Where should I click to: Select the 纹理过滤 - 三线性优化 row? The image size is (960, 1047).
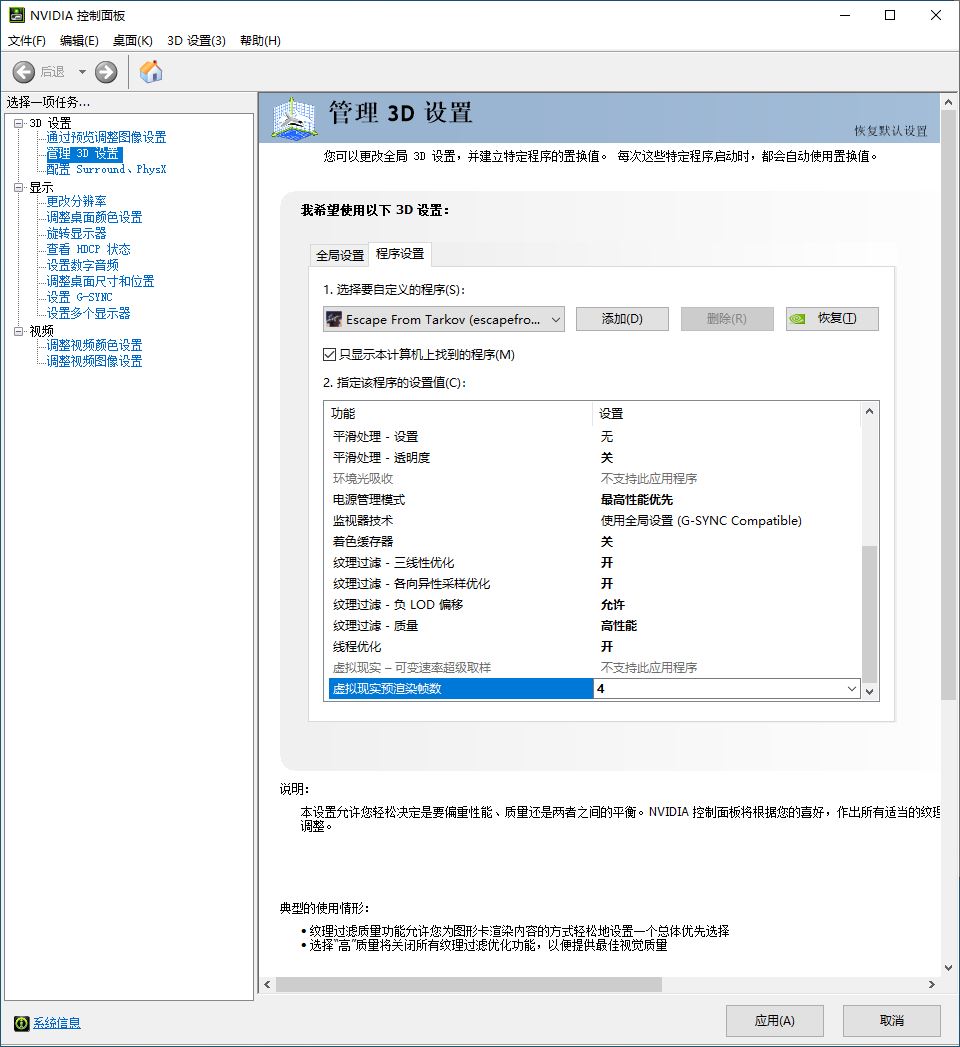594,562
